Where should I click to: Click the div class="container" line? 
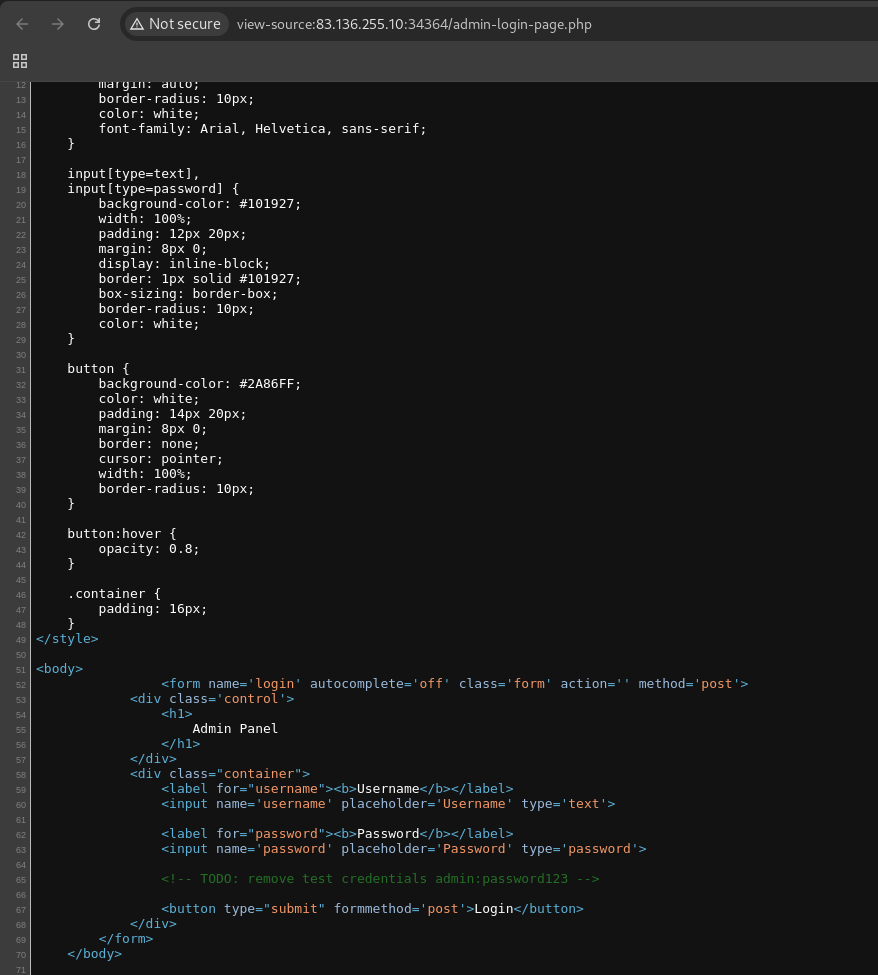[x=220, y=774]
